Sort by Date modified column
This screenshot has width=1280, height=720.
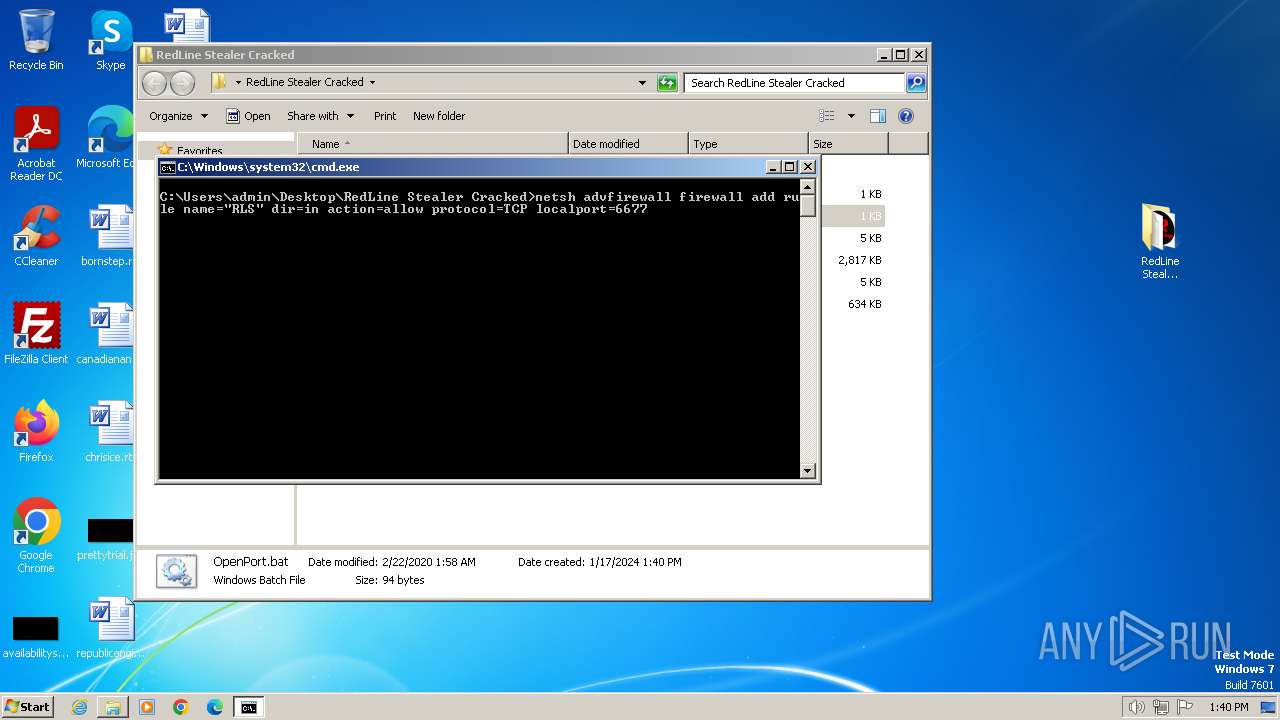pyautogui.click(x=628, y=144)
